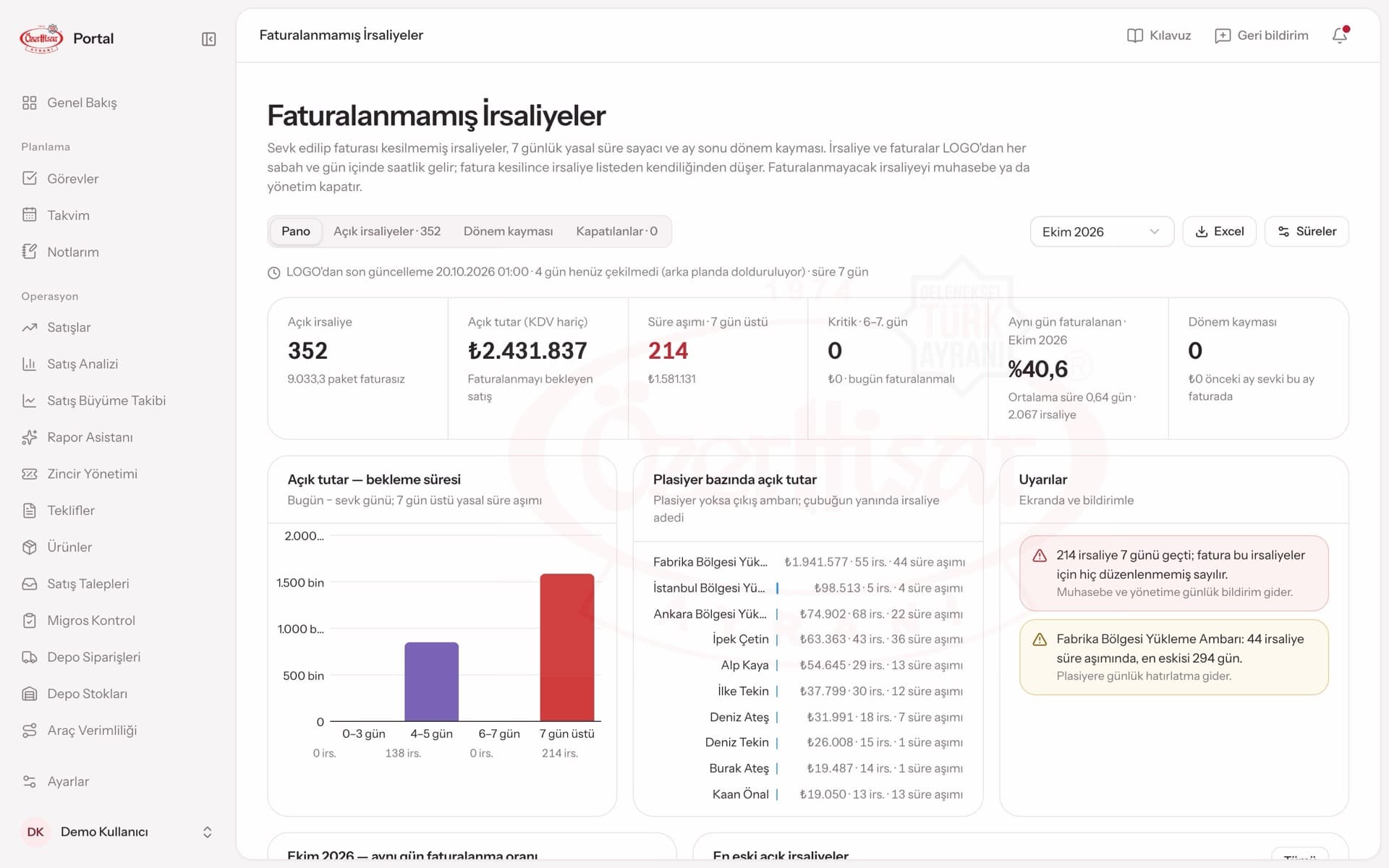Switch to the Pano tab
The image size is (1389, 868).
pyautogui.click(x=296, y=231)
